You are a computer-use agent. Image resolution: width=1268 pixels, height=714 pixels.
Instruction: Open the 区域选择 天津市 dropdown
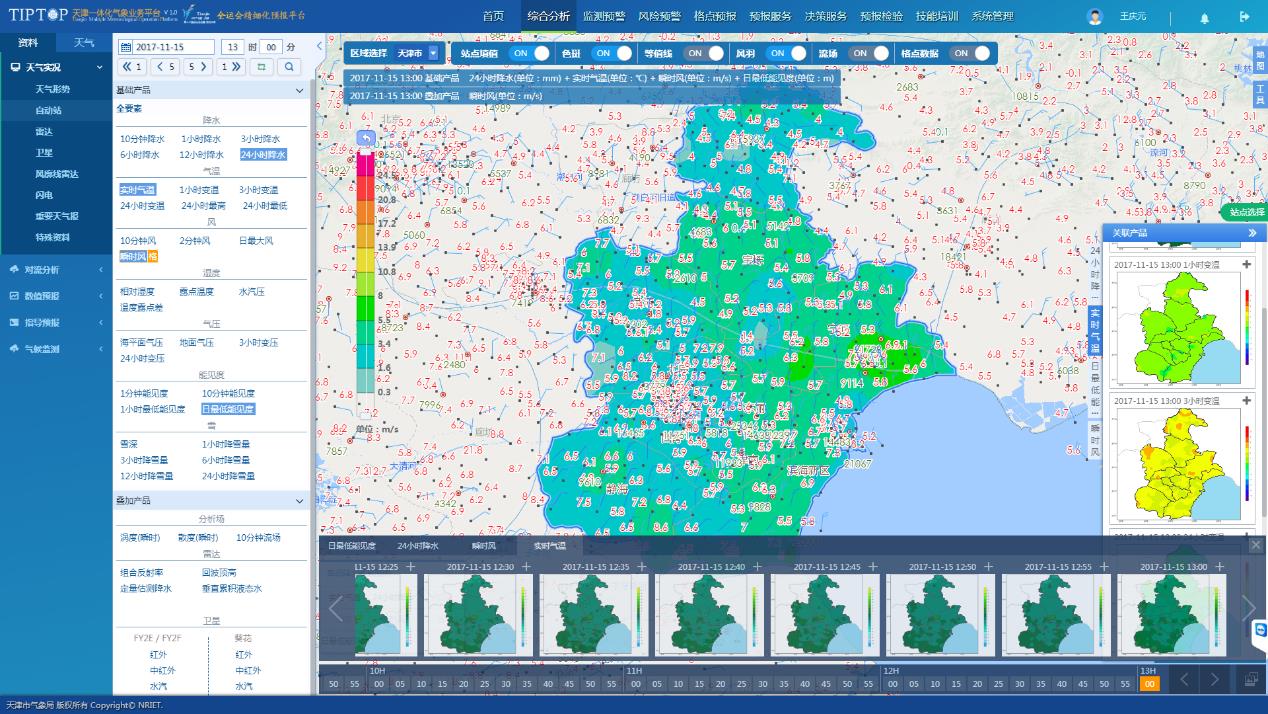(x=433, y=53)
